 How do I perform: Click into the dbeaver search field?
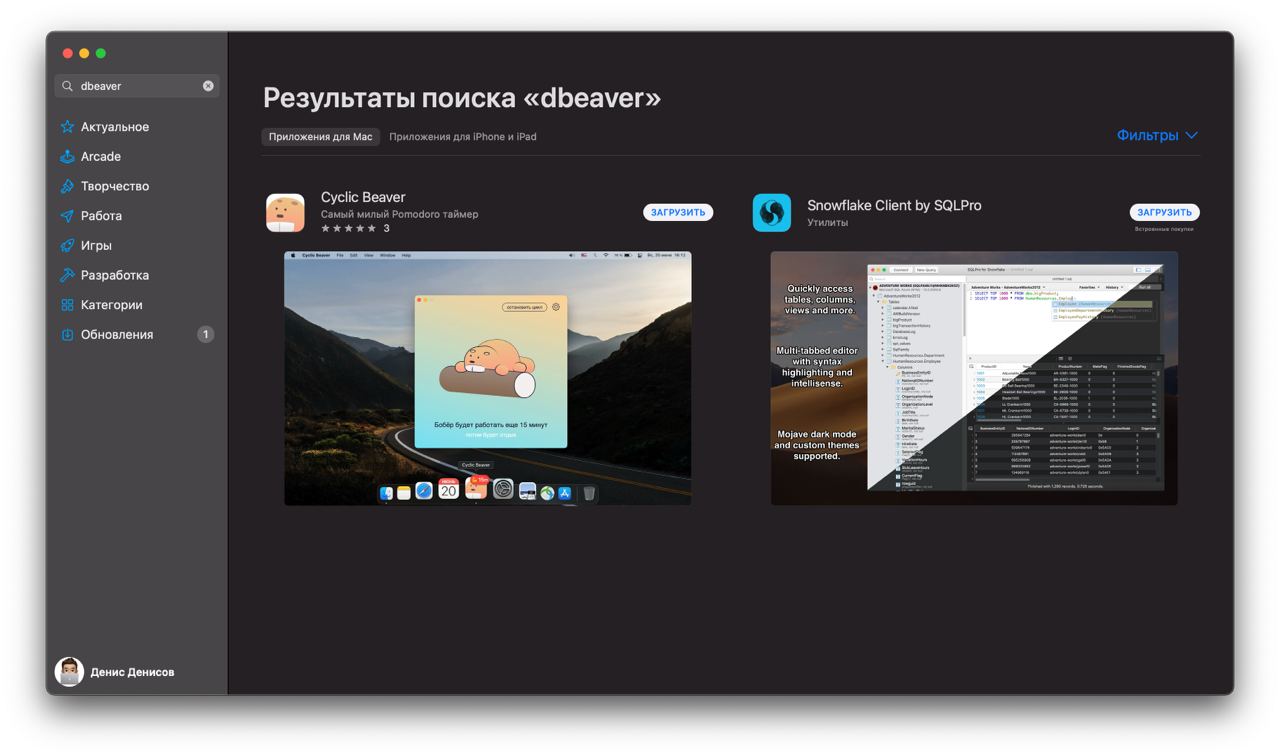point(137,86)
